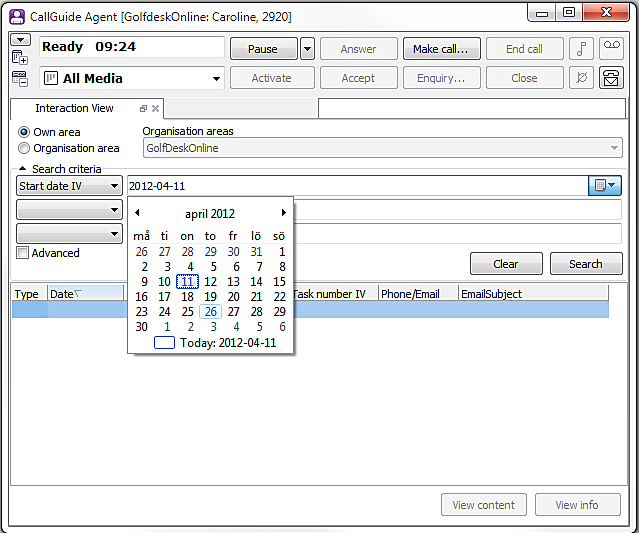Screen dimensions: 639x533
Task: Select day 23 in the calendar
Action: pos(141,312)
